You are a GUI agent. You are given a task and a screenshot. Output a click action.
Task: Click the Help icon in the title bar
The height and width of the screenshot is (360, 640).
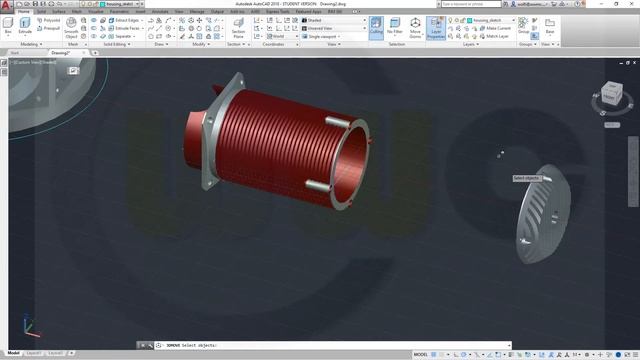coord(577,4)
